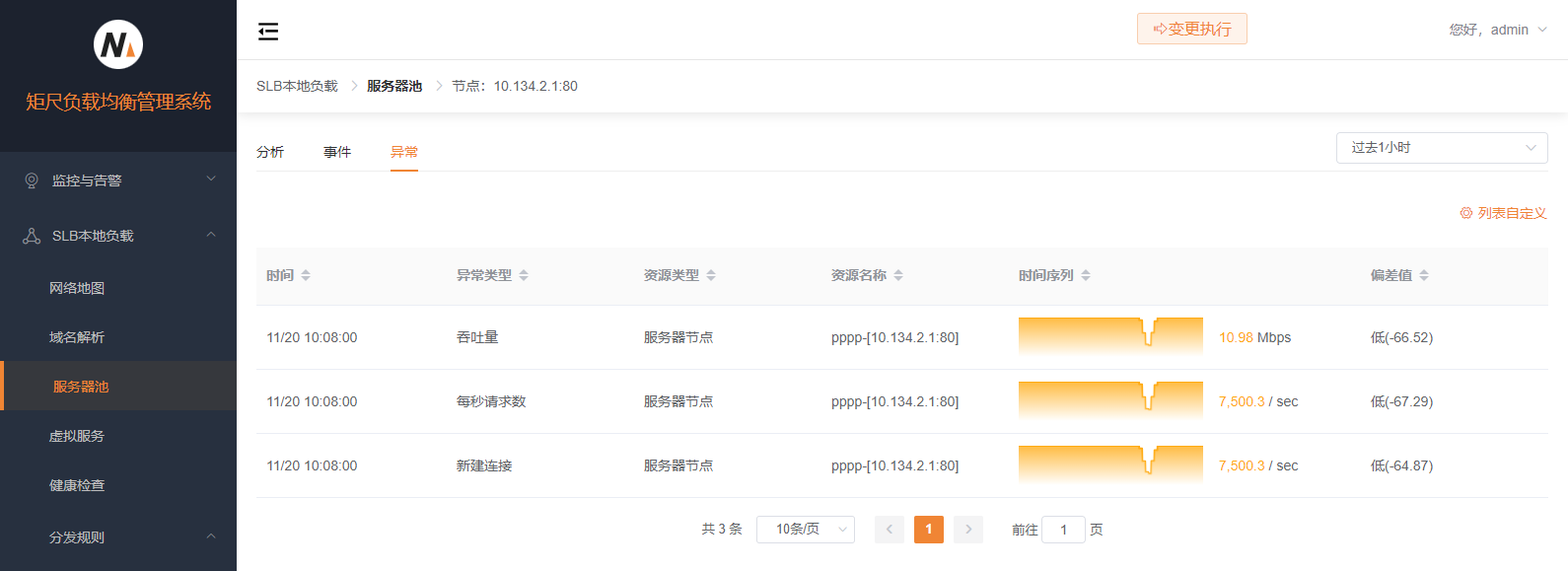Switch to the 分析 tab
Image resolution: width=1568 pixels, height=571 pixels.
[x=270, y=152]
